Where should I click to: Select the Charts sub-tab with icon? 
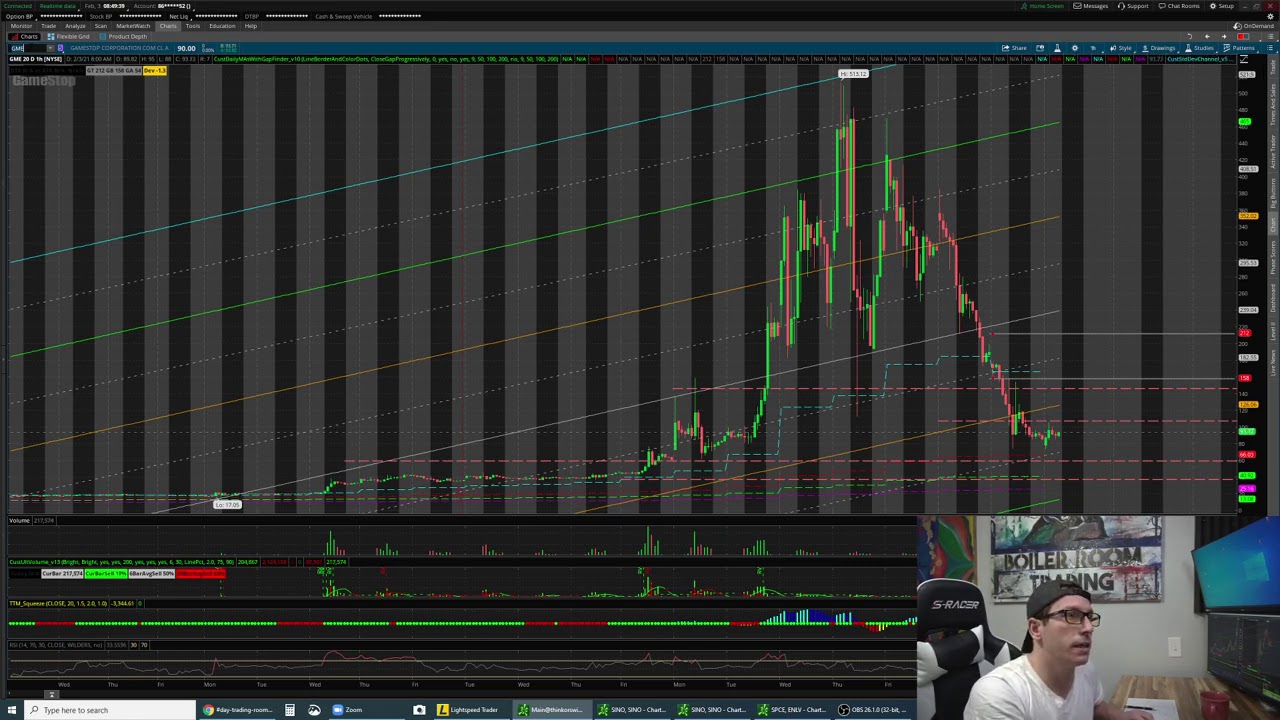coord(25,37)
